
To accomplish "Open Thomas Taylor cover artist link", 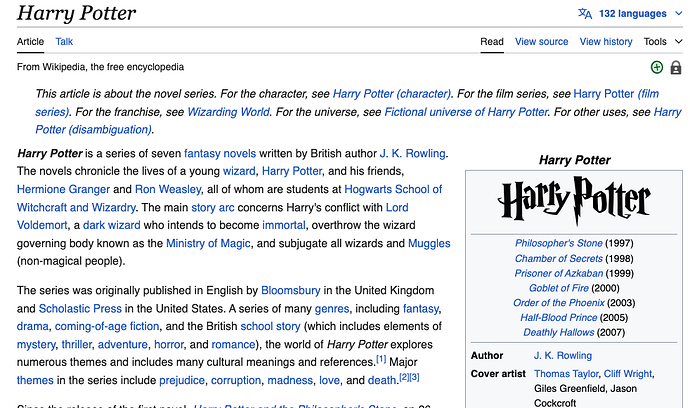I will [566, 374].
